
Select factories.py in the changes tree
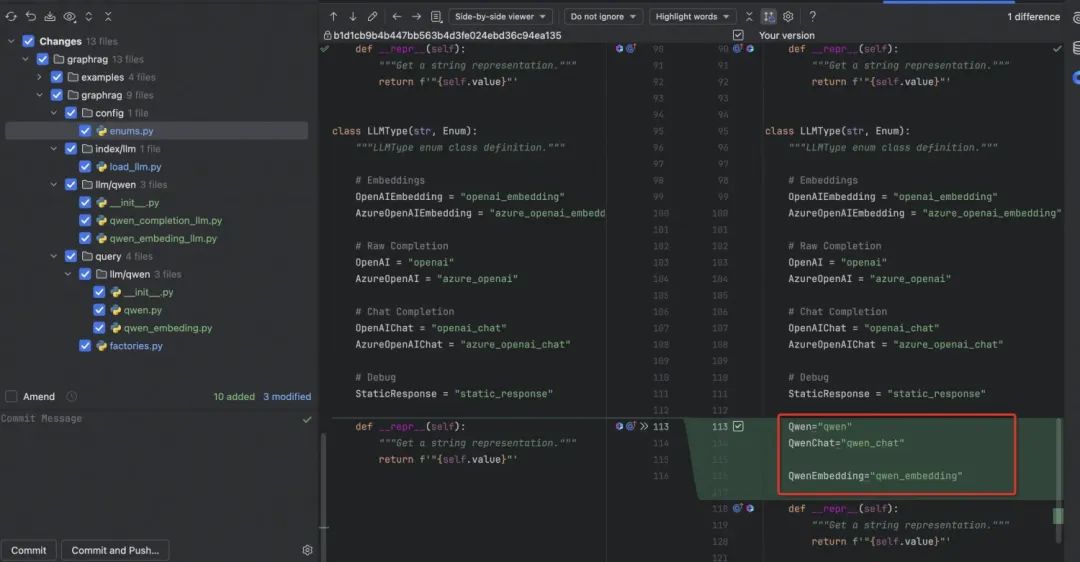tap(135, 346)
